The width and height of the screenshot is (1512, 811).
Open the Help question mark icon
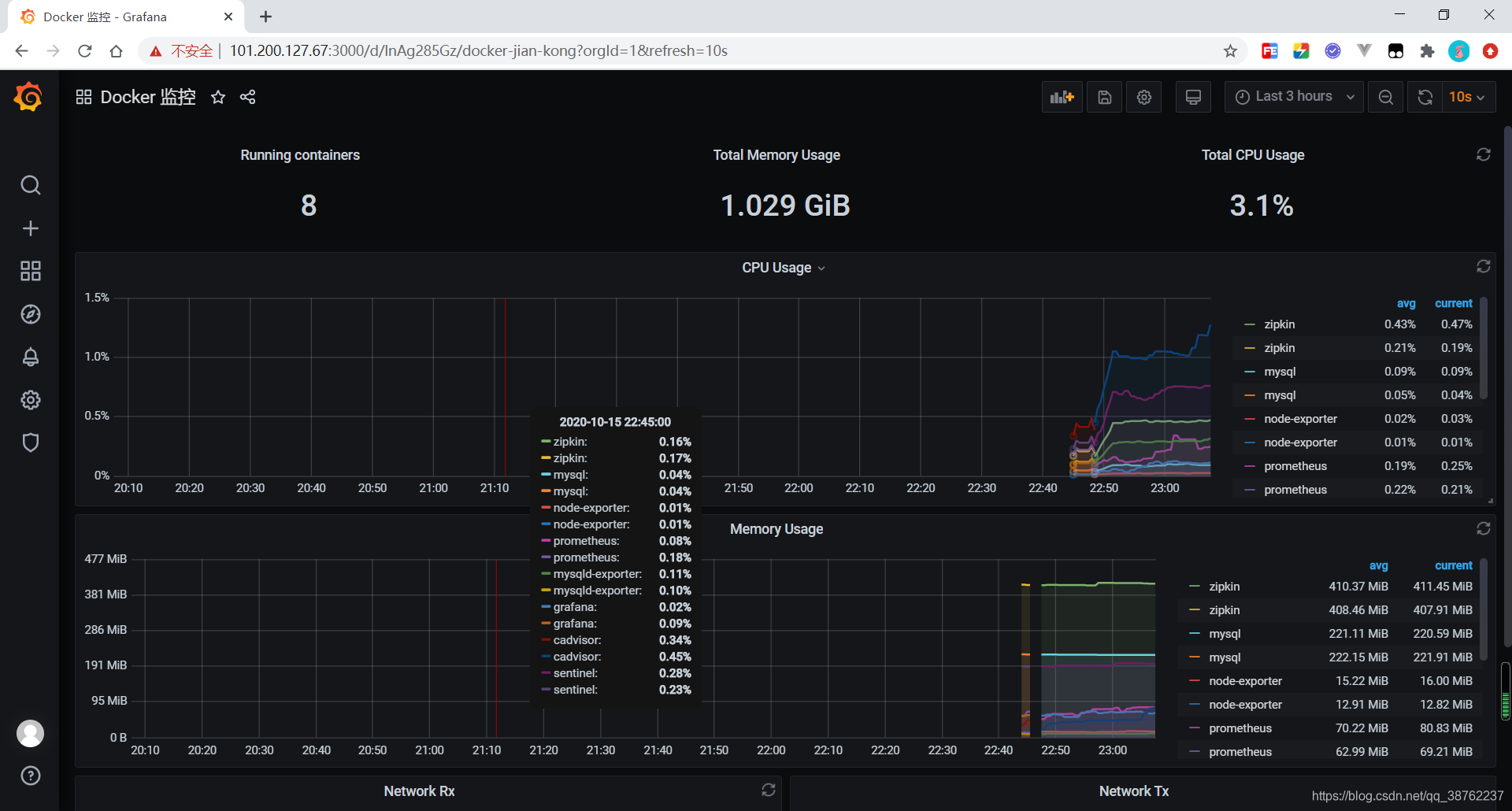[x=30, y=776]
